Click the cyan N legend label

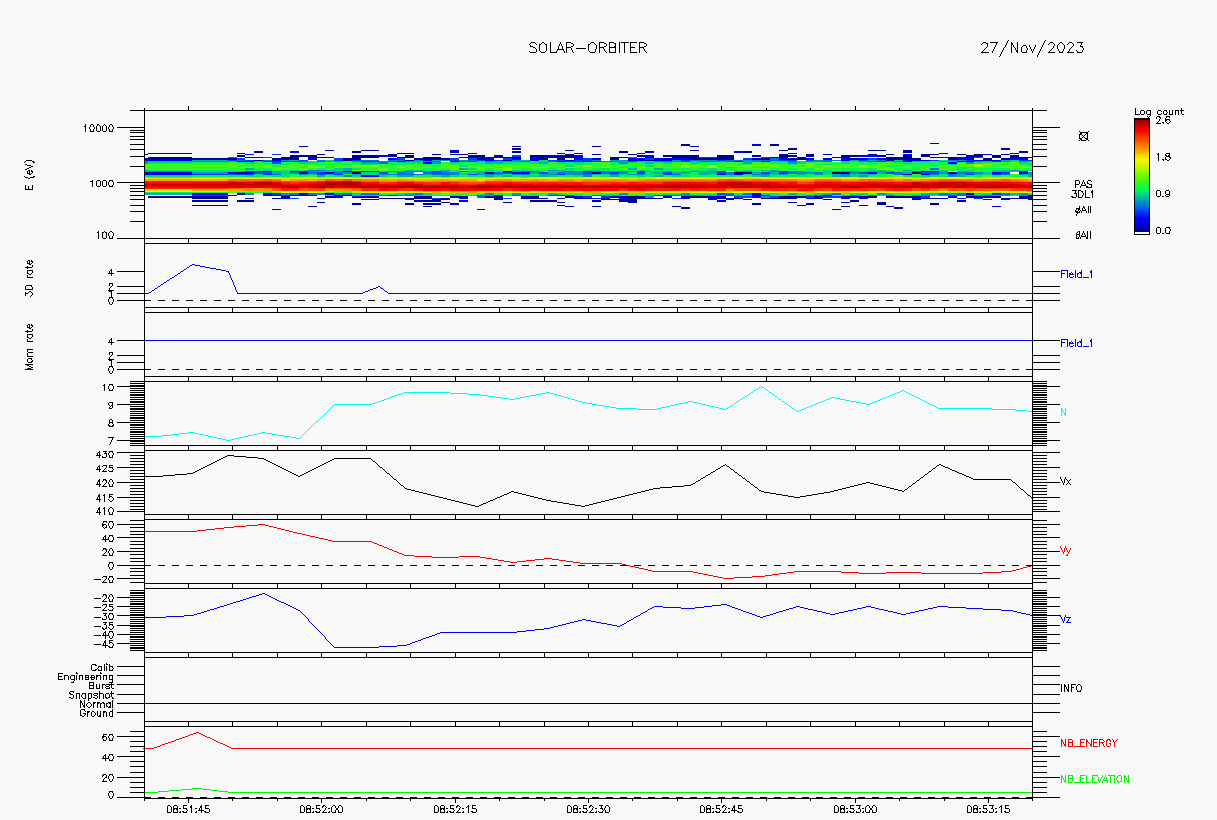pyautogui.click(x=1063, y=412)
